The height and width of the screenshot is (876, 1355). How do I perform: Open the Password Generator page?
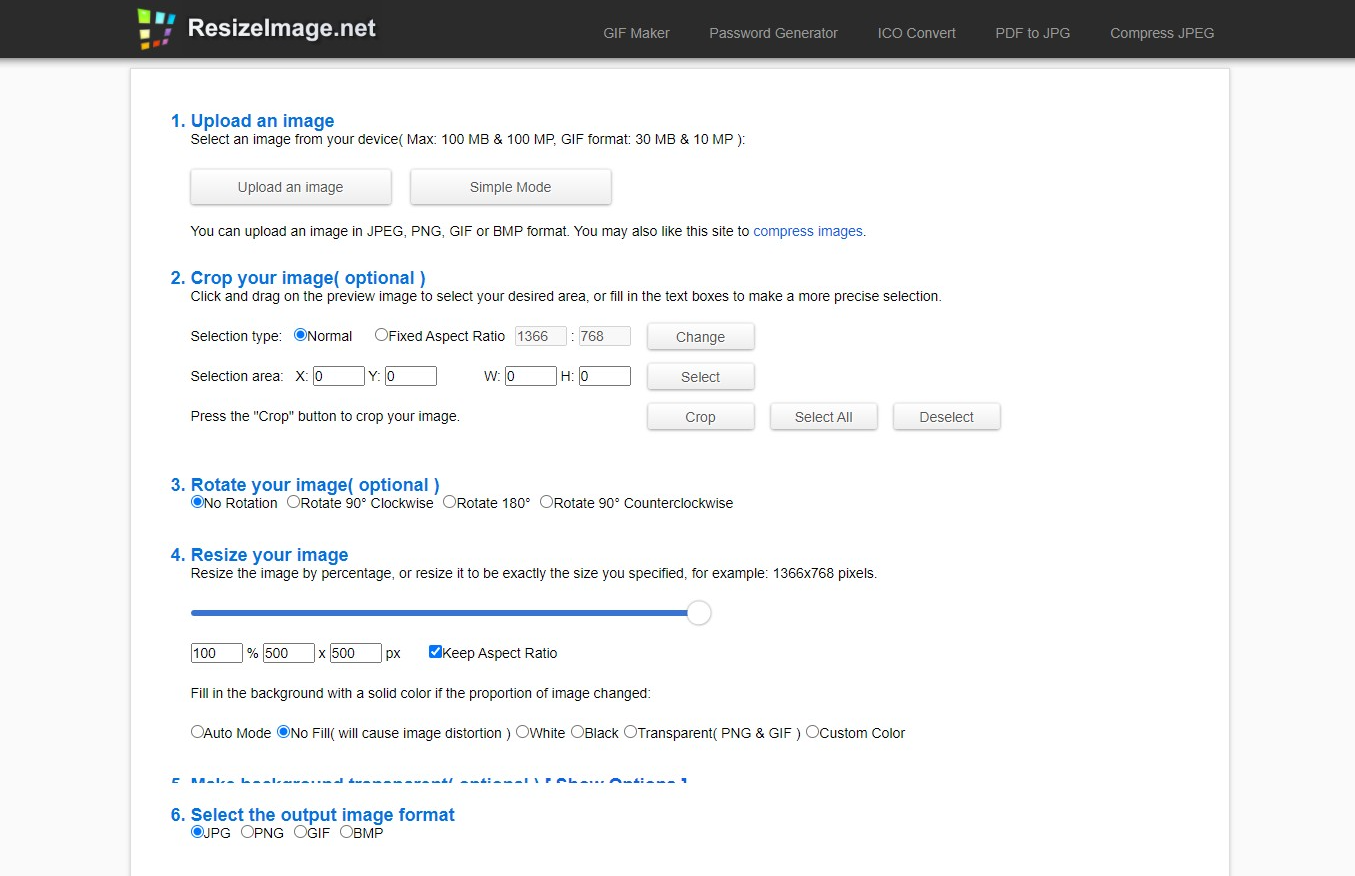click(773, 33)
